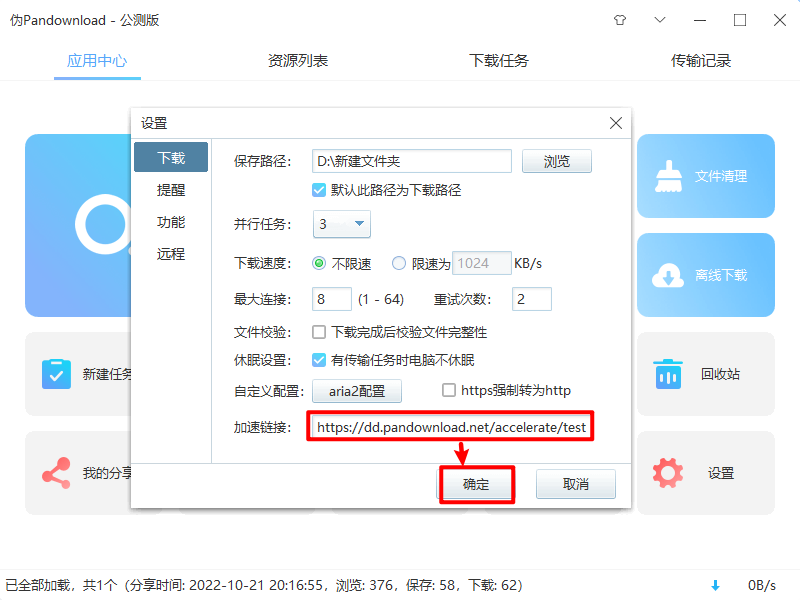The width and height of the screenshot is (800, 600).
Task: Open the settings gear icon
Action: tap(667, 473)
